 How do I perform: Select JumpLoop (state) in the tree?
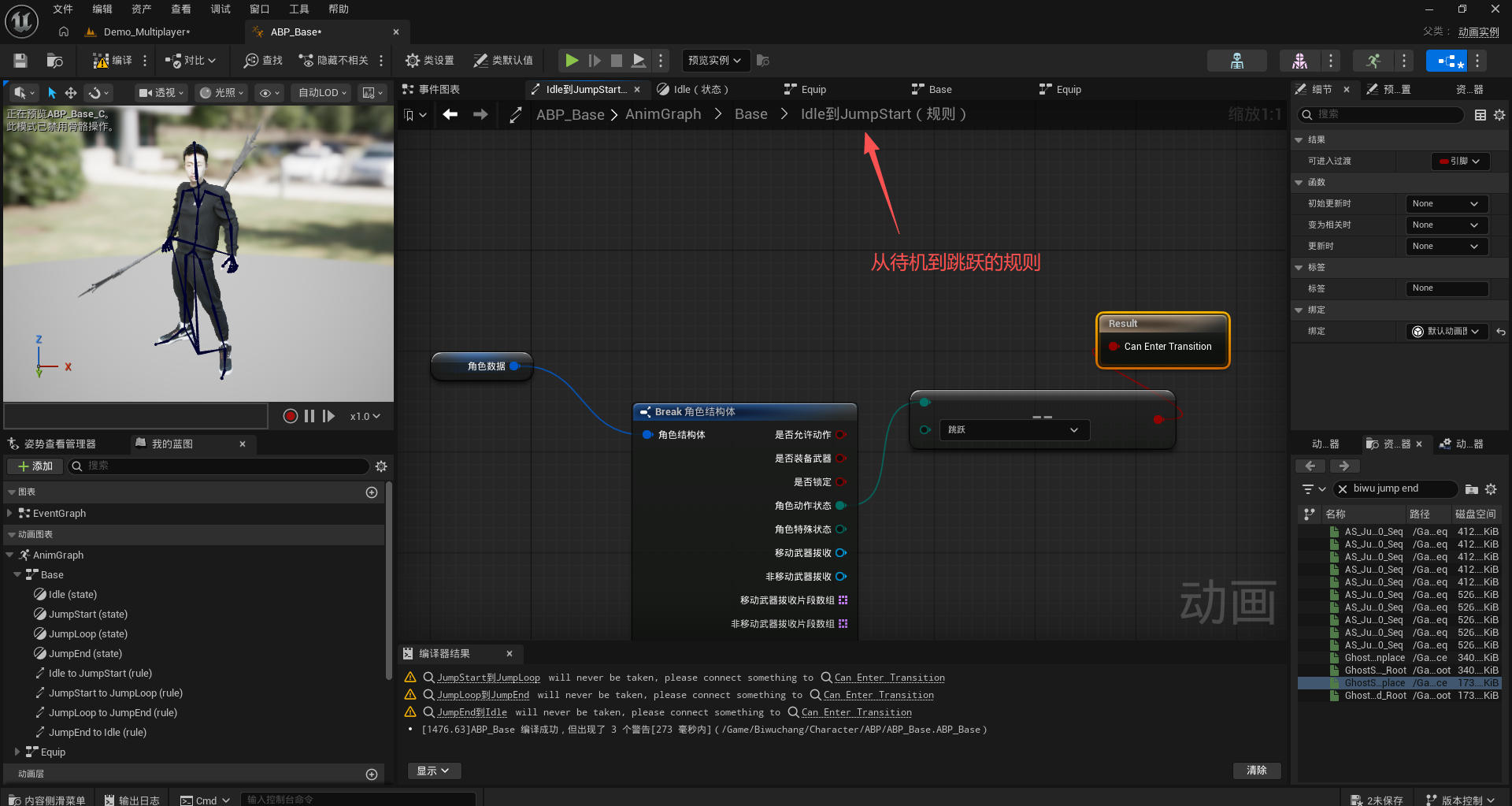[x=87, y=634]
